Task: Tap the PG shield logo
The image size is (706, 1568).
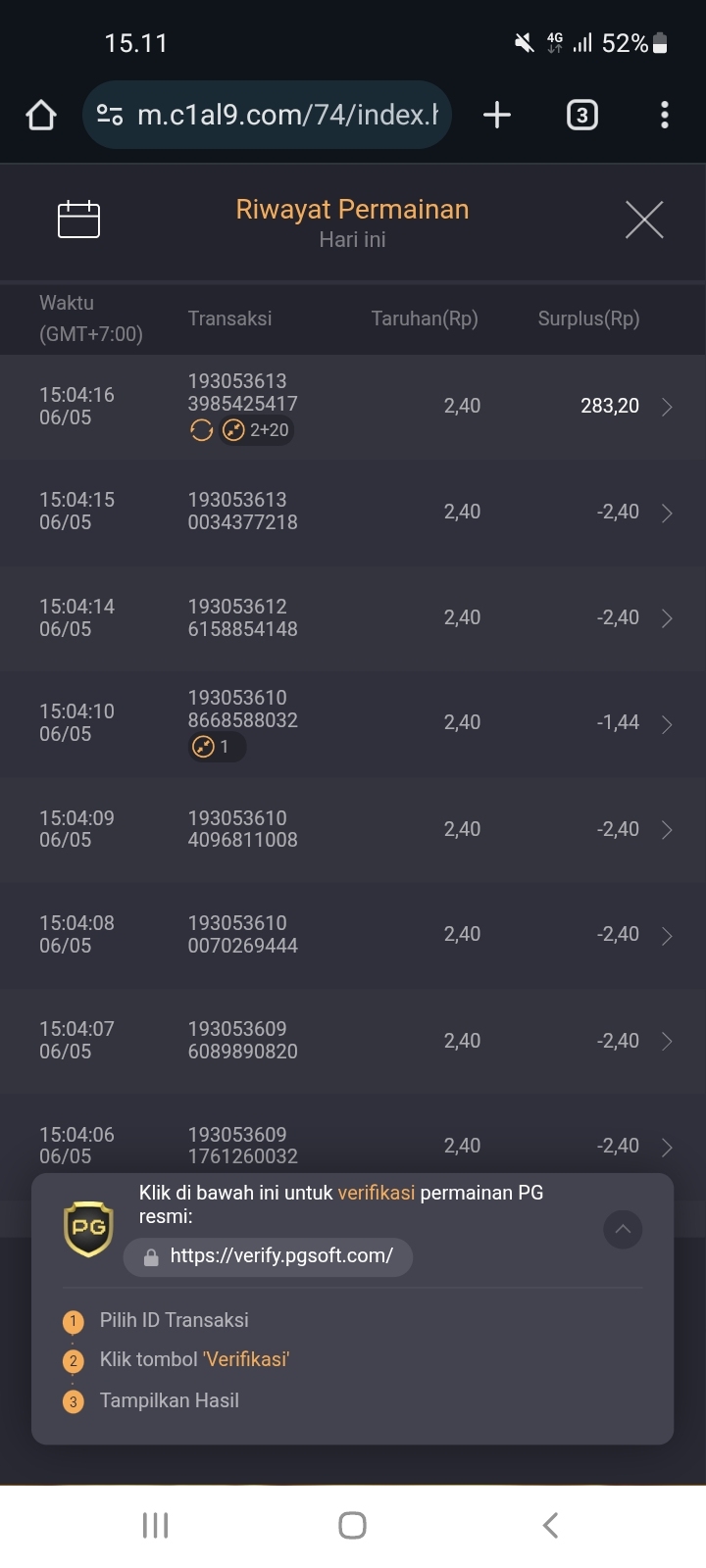Action: [x=88, y=1229]
